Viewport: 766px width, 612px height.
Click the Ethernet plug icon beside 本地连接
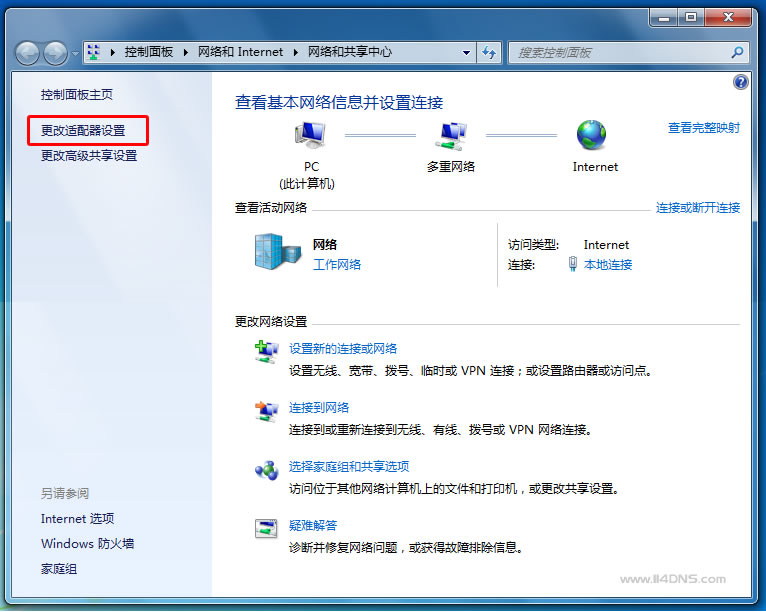click(573, 264)
